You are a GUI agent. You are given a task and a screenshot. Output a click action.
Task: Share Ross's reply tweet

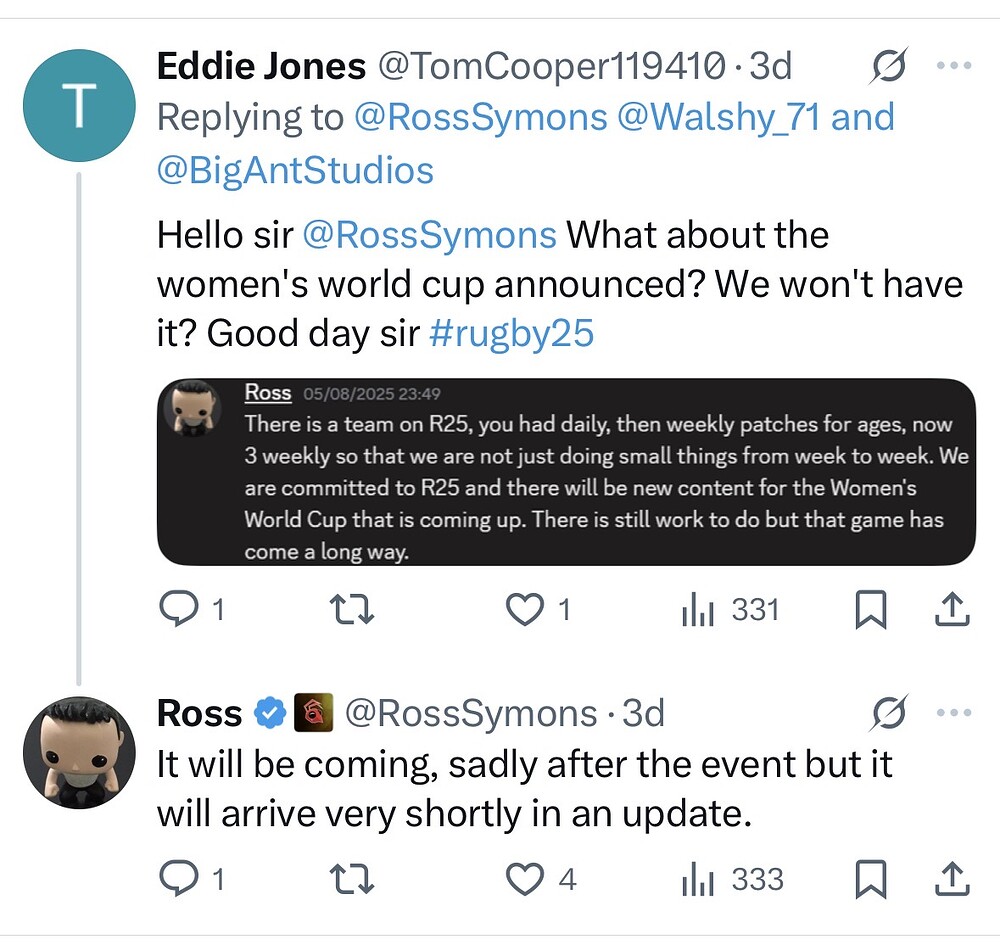[x=952, y=880]
